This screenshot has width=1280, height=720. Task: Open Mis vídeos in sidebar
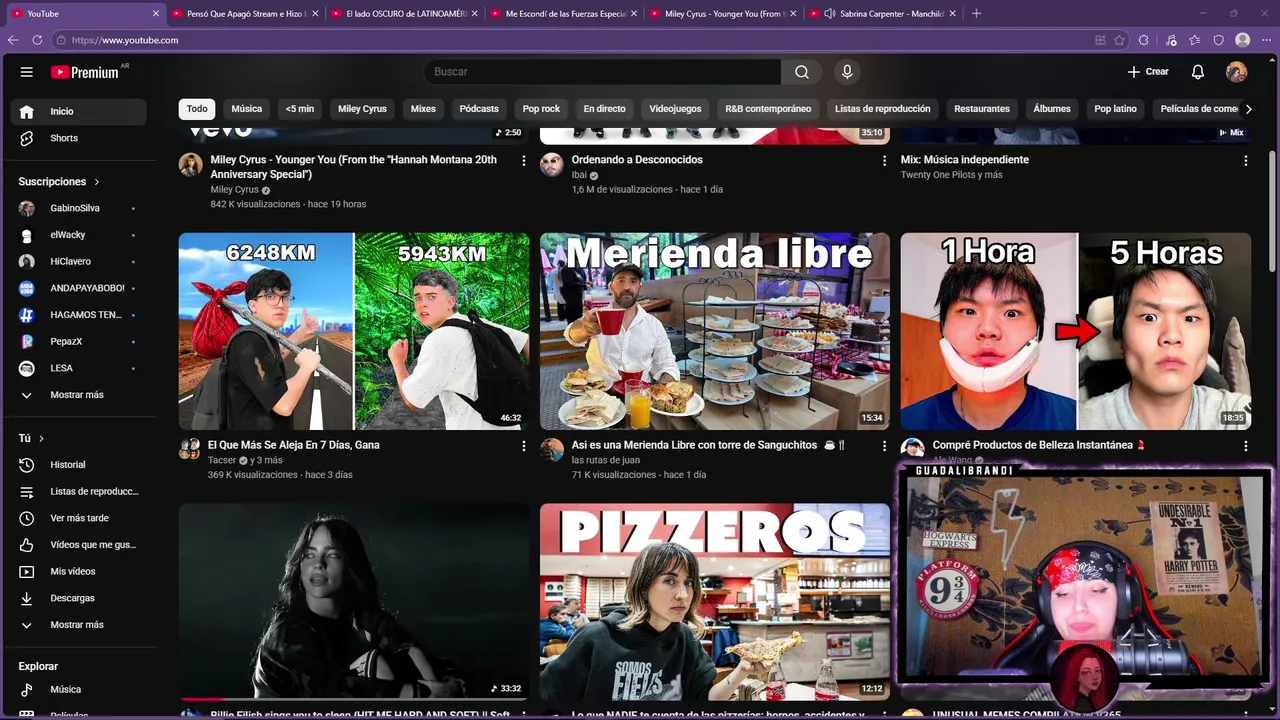coord(79,571)
